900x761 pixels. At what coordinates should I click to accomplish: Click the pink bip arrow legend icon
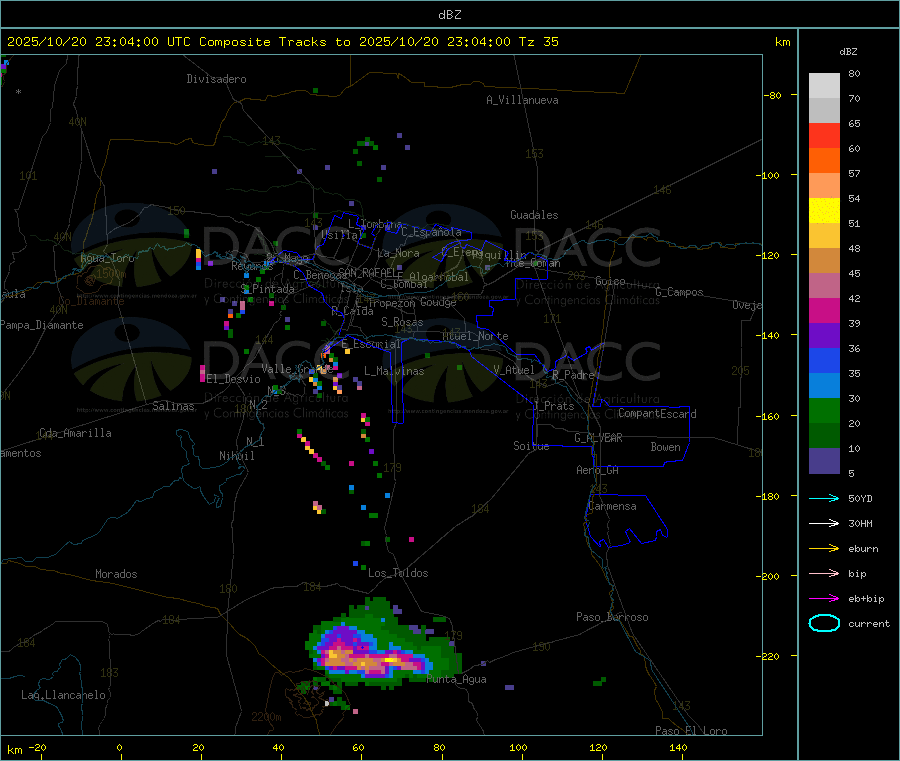point(824,573)
